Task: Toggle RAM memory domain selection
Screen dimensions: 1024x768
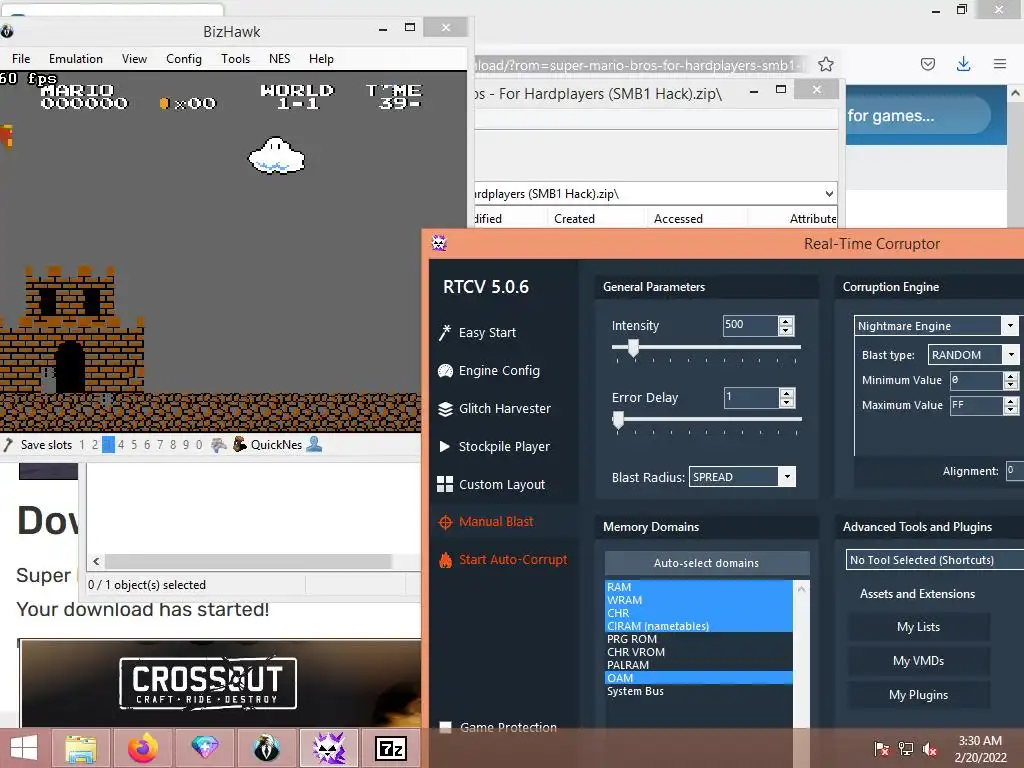Action: 699,587
